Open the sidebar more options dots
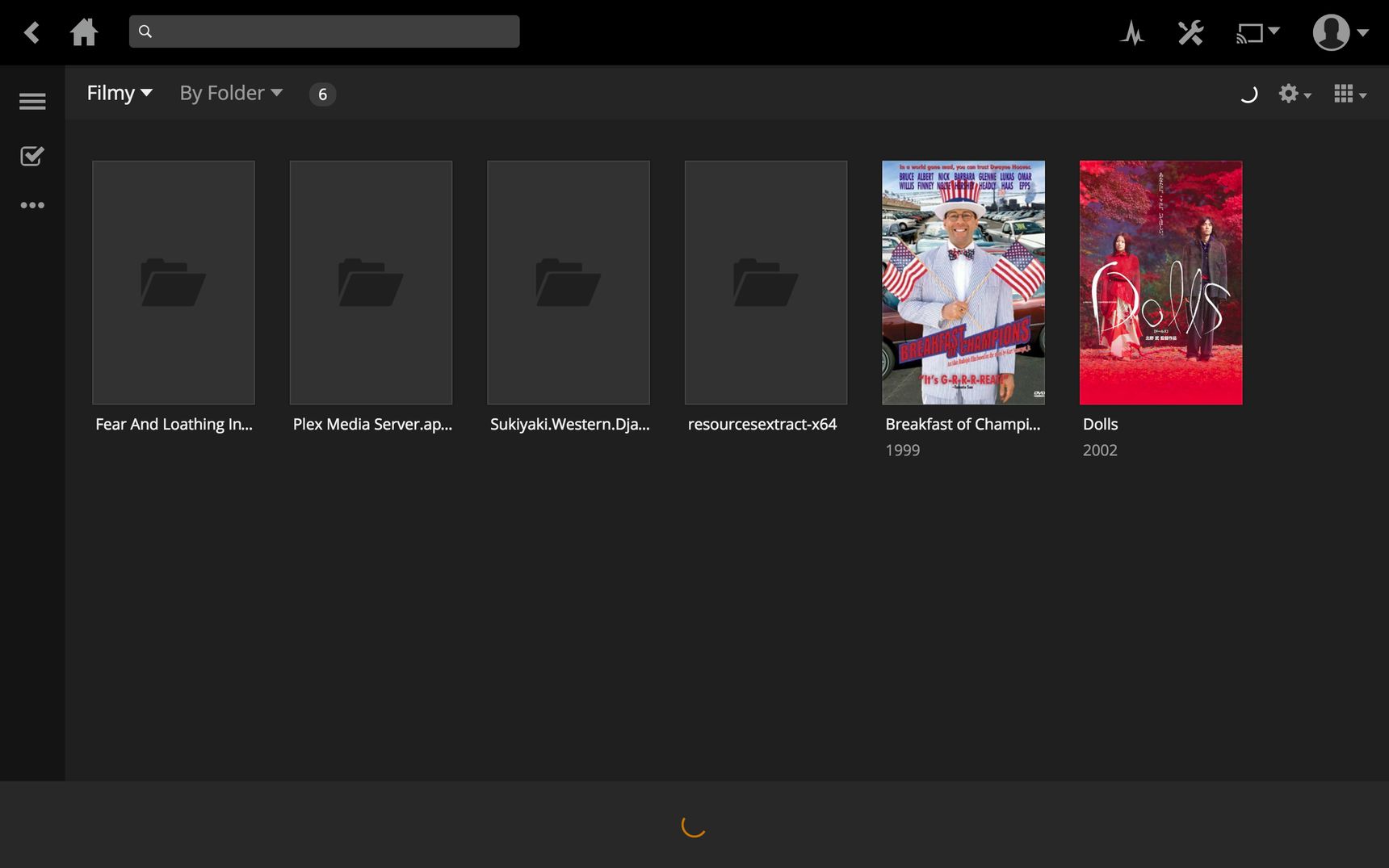1389x868 pixels. (32, 205)
